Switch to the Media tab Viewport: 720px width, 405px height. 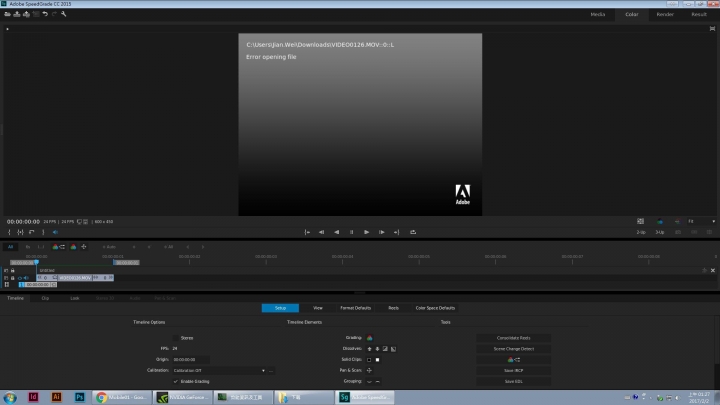(597, 14)
